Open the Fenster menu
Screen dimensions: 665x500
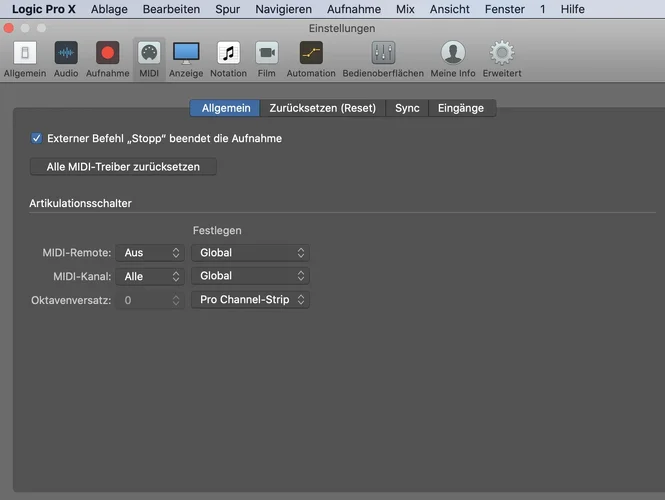505,9
